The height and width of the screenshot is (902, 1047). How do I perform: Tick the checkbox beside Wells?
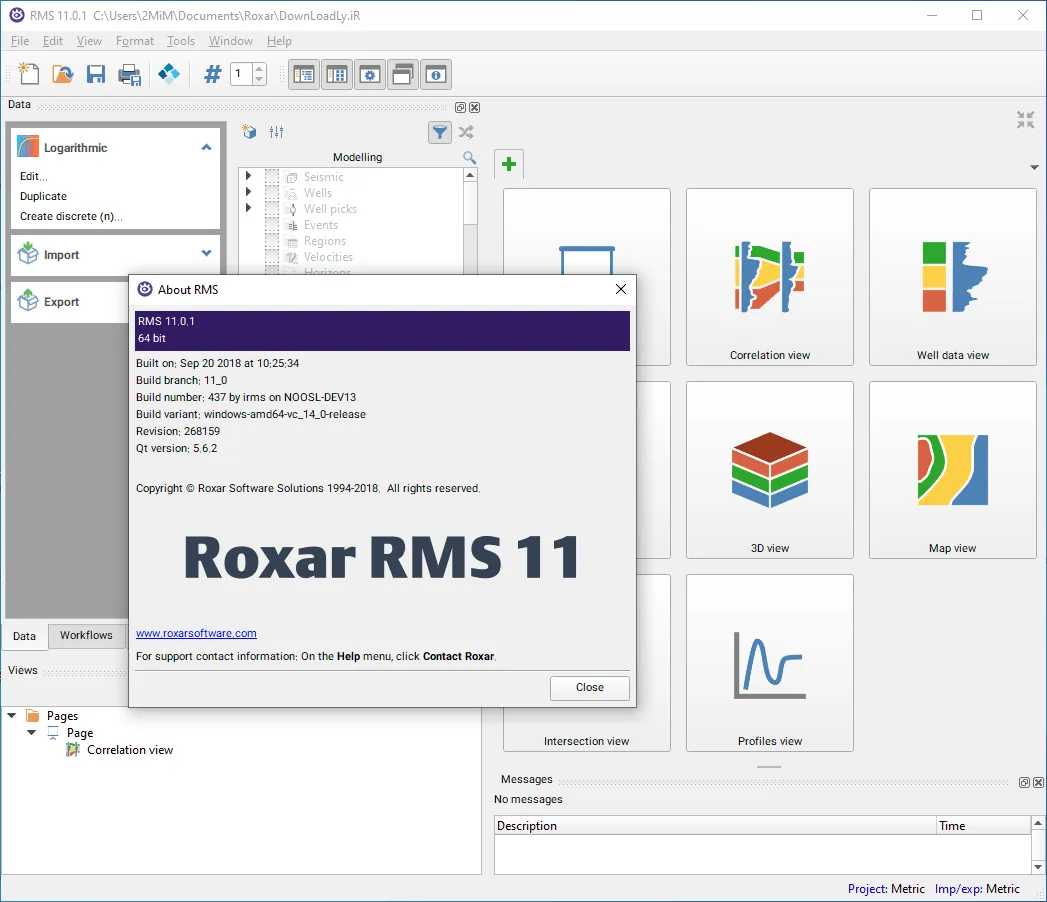click(272, 192)
